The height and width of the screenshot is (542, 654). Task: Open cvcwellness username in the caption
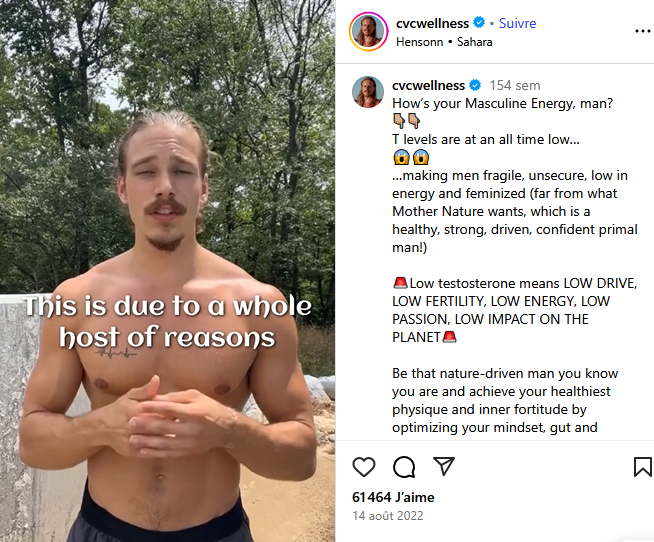pyautogui.click(x=428, y=85)
